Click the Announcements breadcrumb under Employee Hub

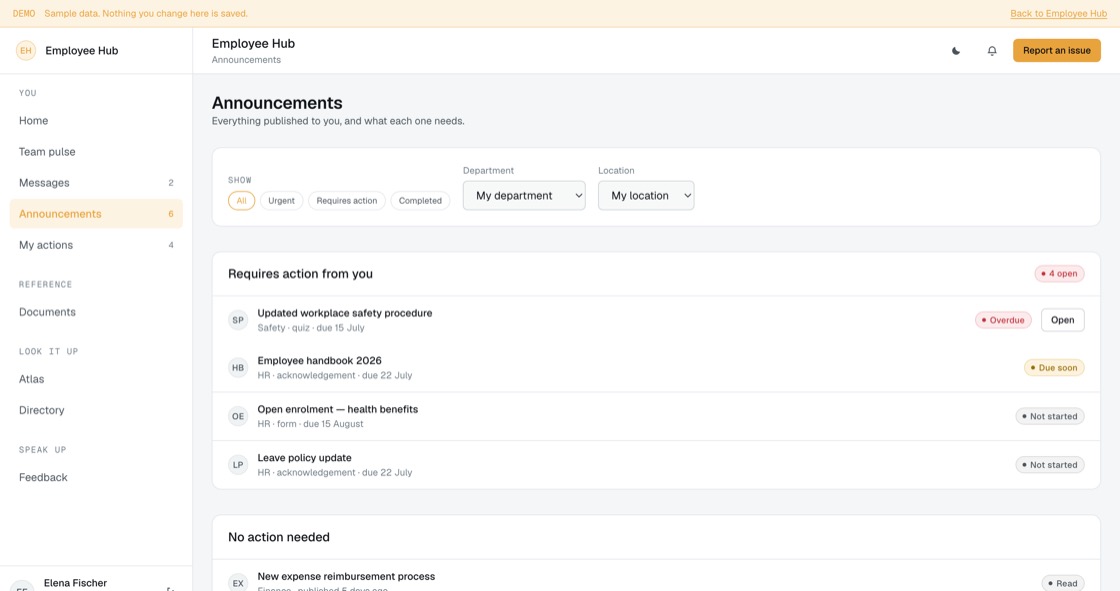pos(246,60)
